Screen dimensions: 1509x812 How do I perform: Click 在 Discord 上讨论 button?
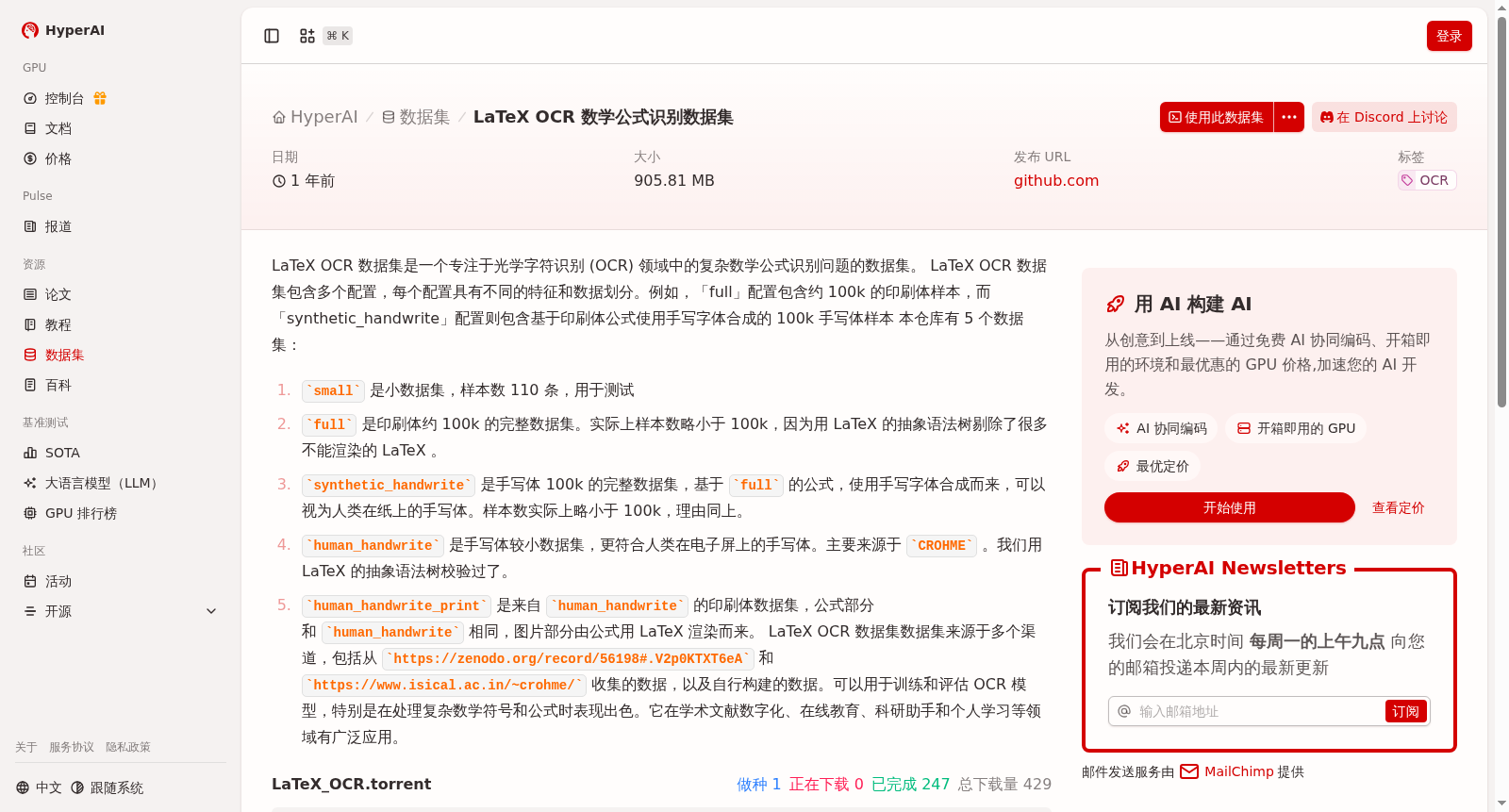(1384, 117)
